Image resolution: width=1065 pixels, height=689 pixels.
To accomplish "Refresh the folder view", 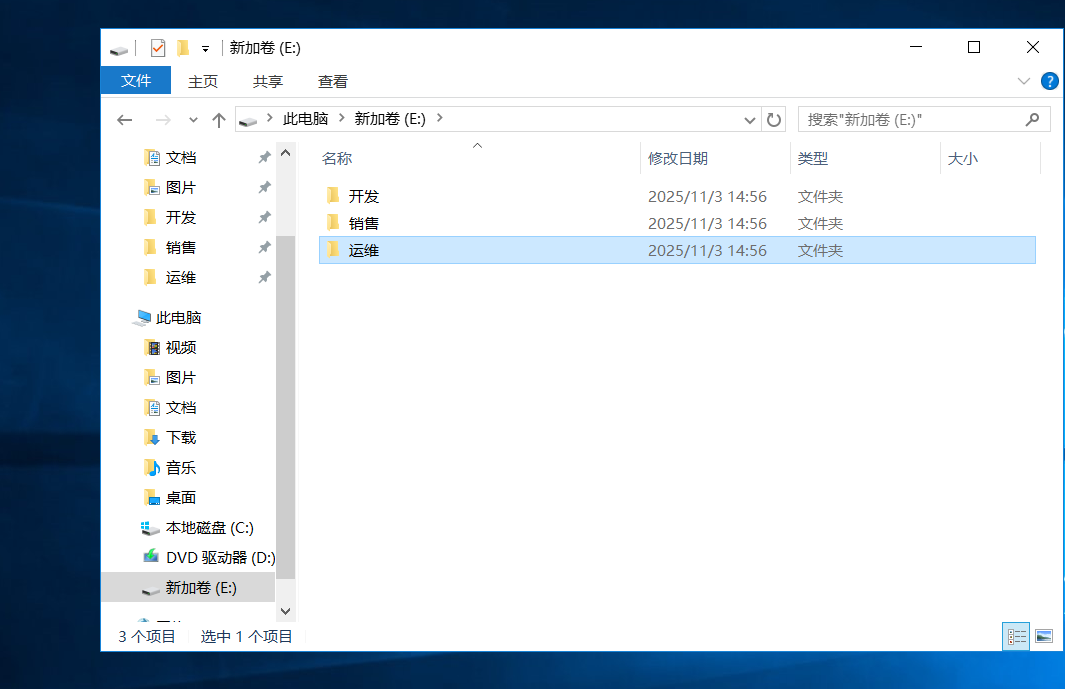I will 774,120.
